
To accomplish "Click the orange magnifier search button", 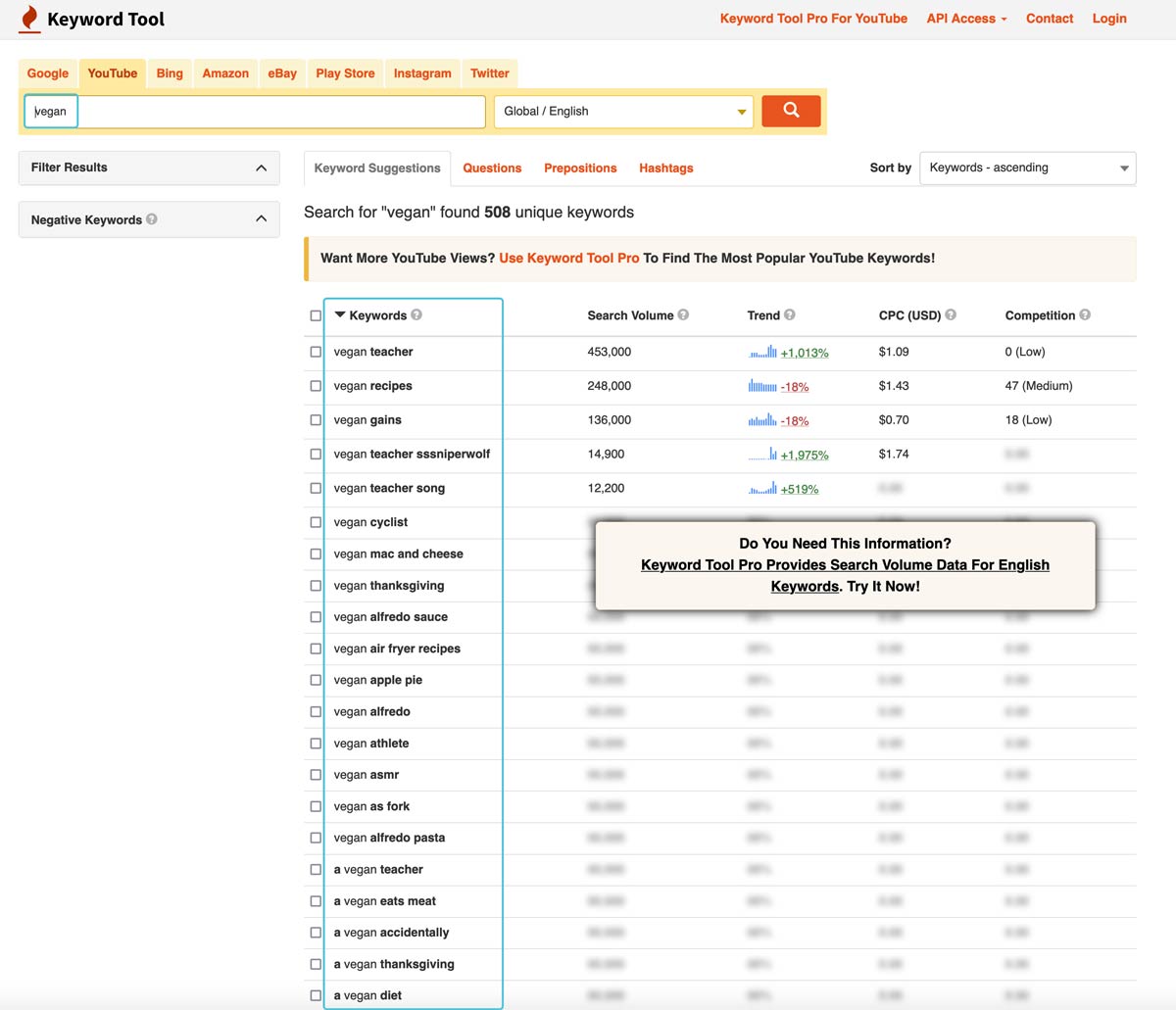I will tap(791, 111).
